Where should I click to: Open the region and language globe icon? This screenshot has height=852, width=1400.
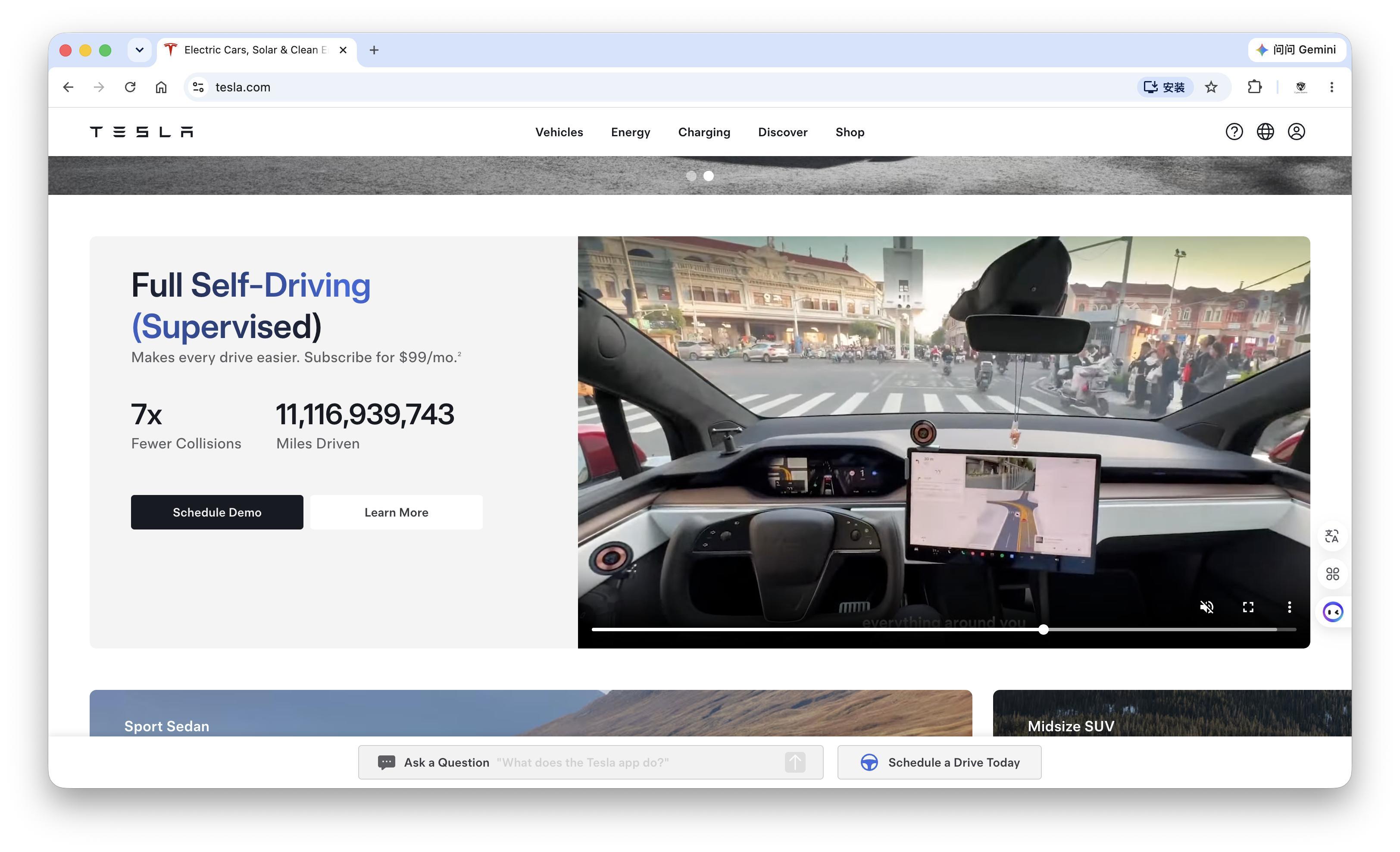[1266, 132]
